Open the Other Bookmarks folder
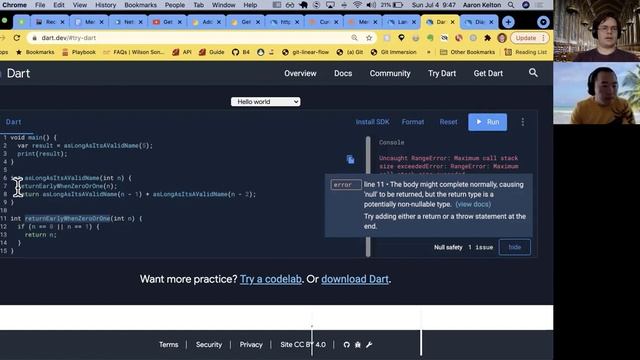The image size is (640, 360). tap(467, 52)
